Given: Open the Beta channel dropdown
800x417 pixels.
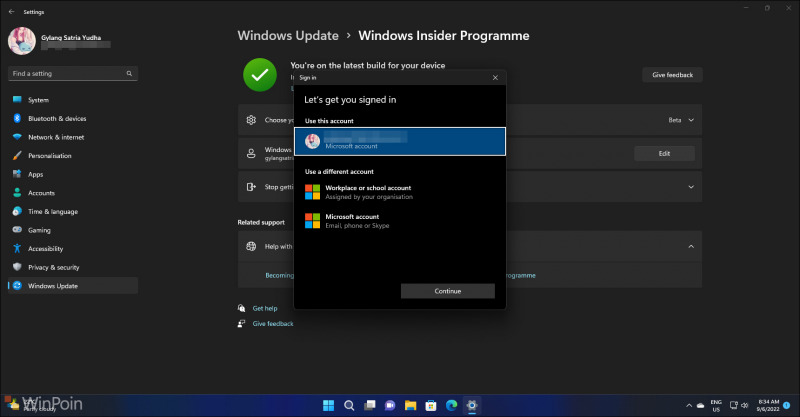Looking at the screenshot, I should [681, 120].
